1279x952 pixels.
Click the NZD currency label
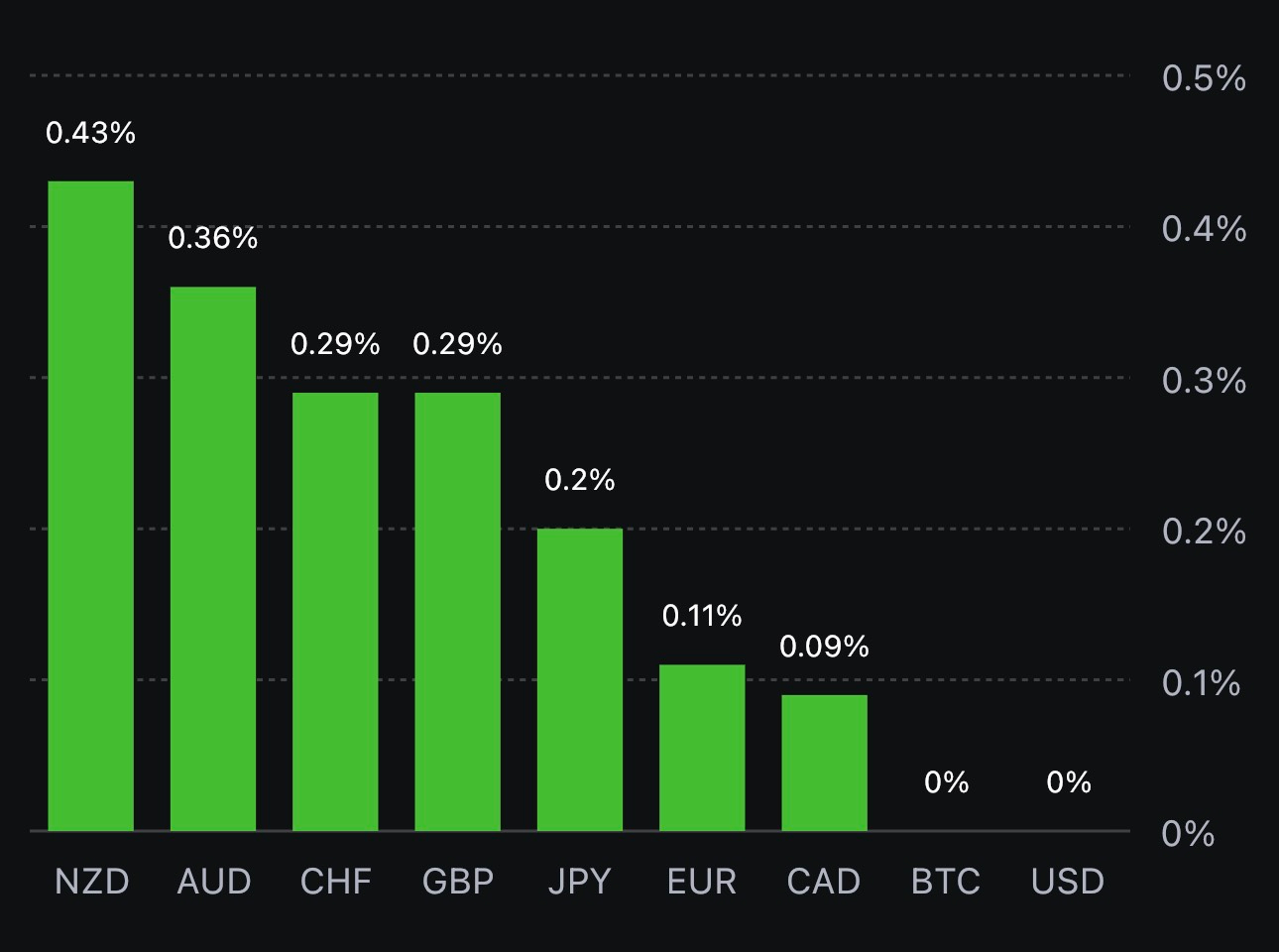click(x=91, y=882)
